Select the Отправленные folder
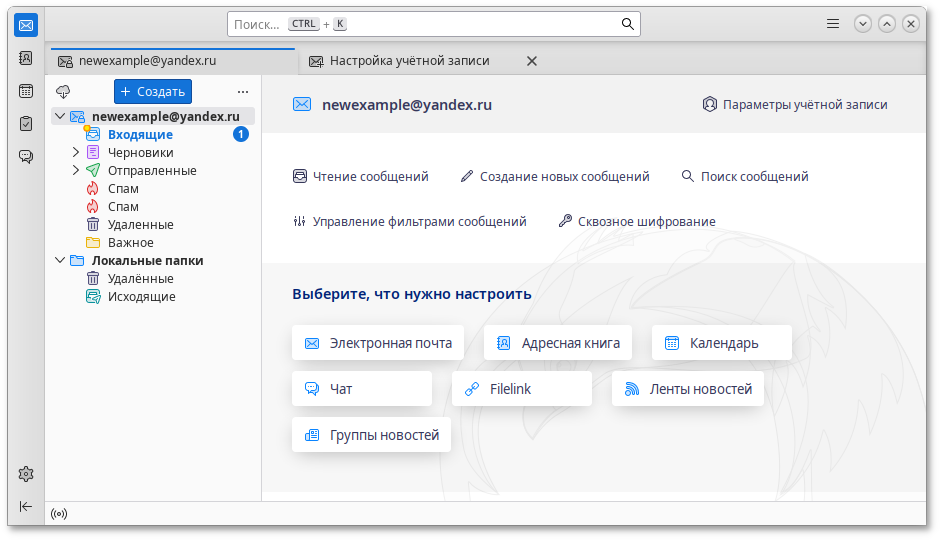The width and height of the screenshot is (940, 540). [x=152, y=170]
